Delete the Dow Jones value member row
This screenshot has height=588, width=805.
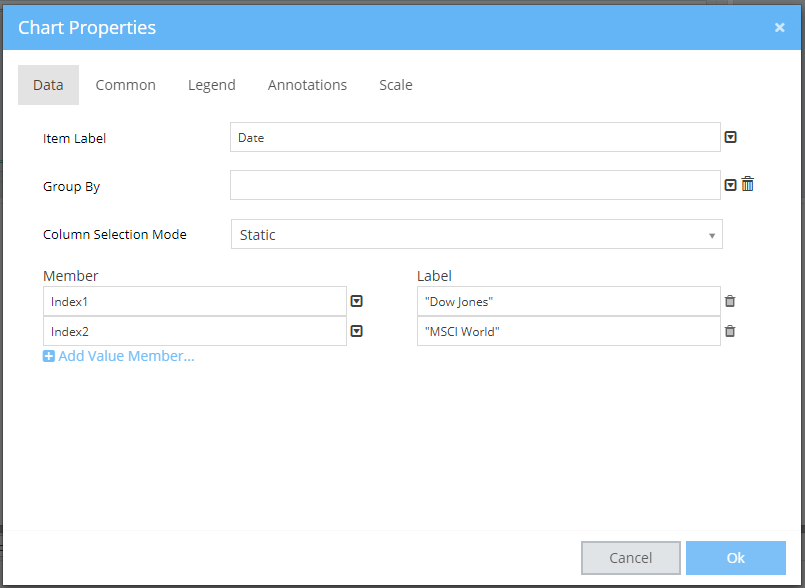730,301
